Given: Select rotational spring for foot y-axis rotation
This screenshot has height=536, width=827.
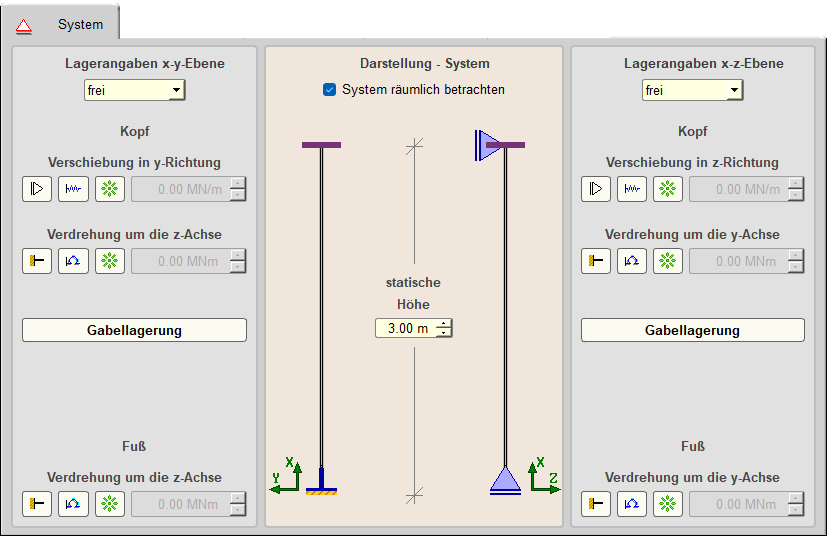Looking at the screenshot, I should point(631,504).
